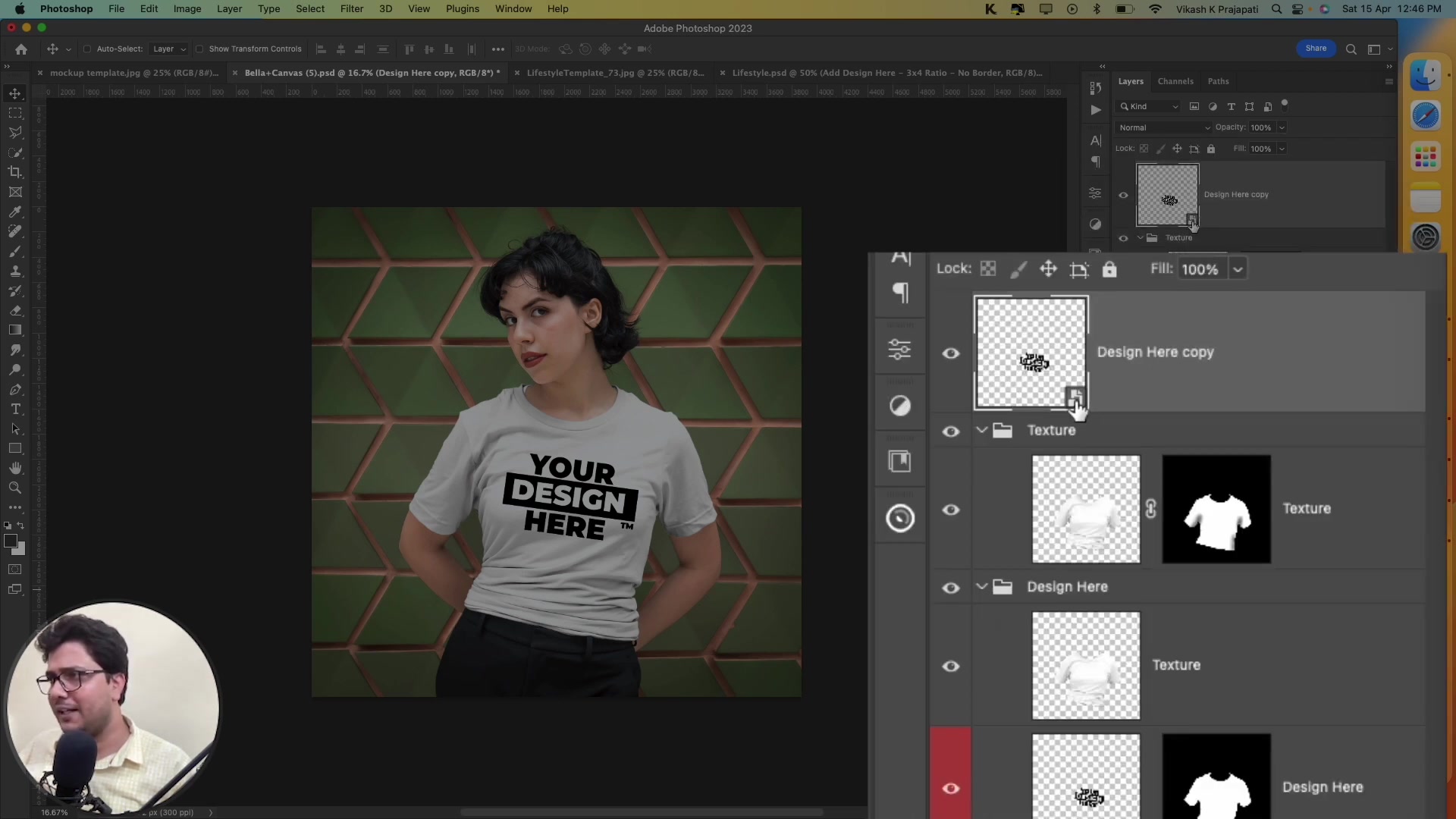Click the Share button
1456x819 pixels.
pyautogui.click(x=1316, y=48)
